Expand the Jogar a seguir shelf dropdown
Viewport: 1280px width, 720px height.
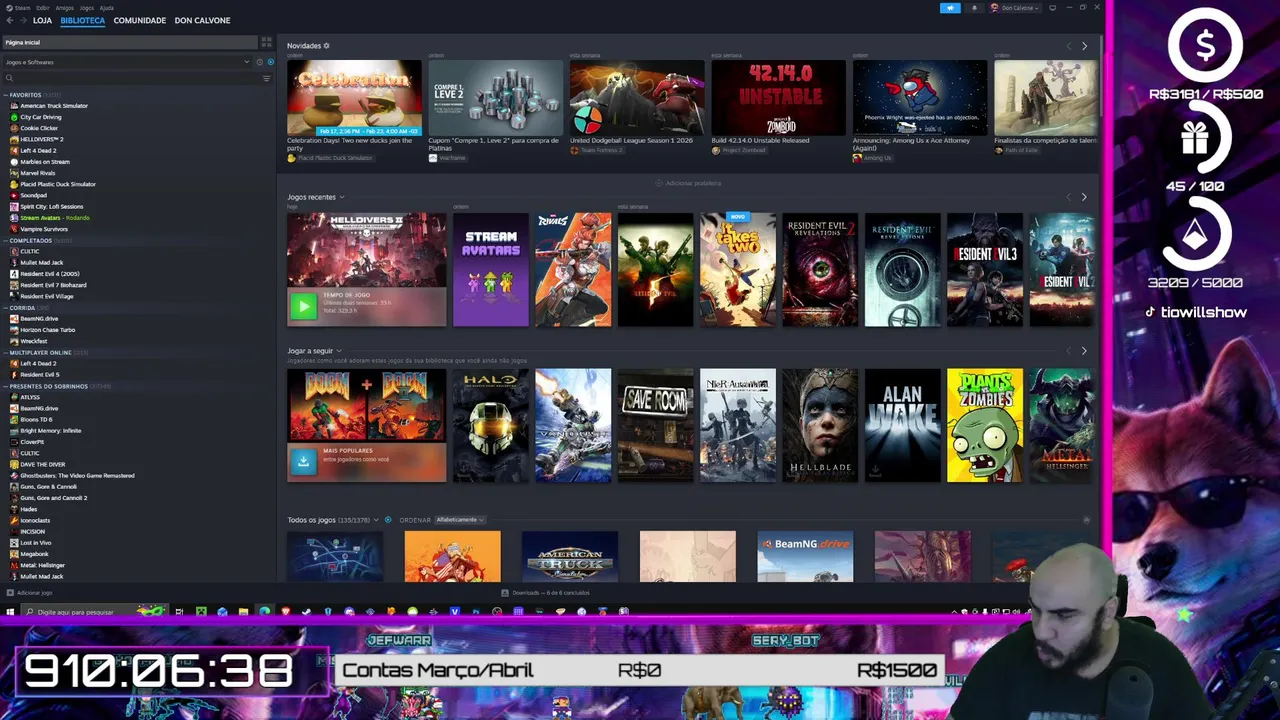[x=339, y=351]
